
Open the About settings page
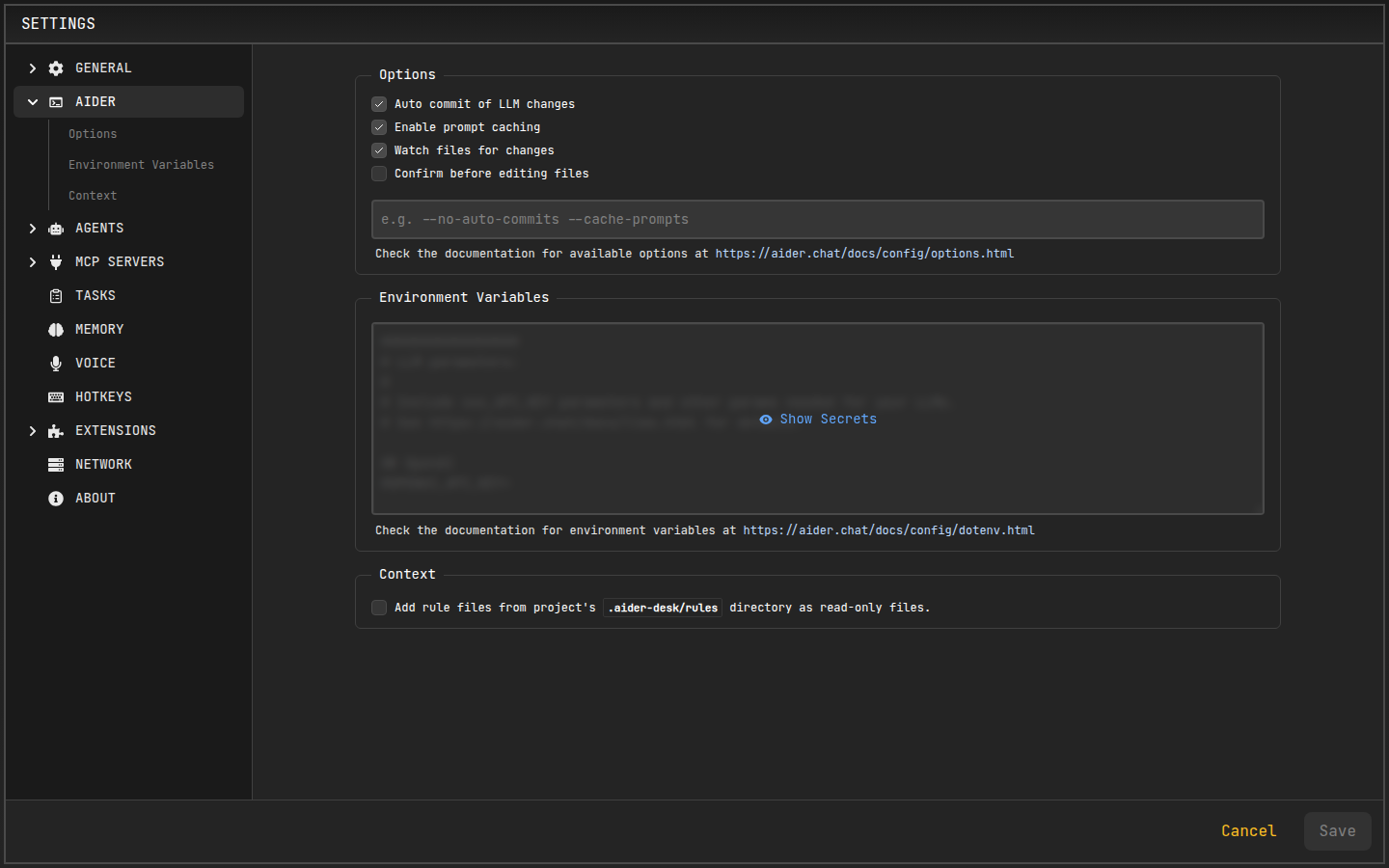(128, 499)
